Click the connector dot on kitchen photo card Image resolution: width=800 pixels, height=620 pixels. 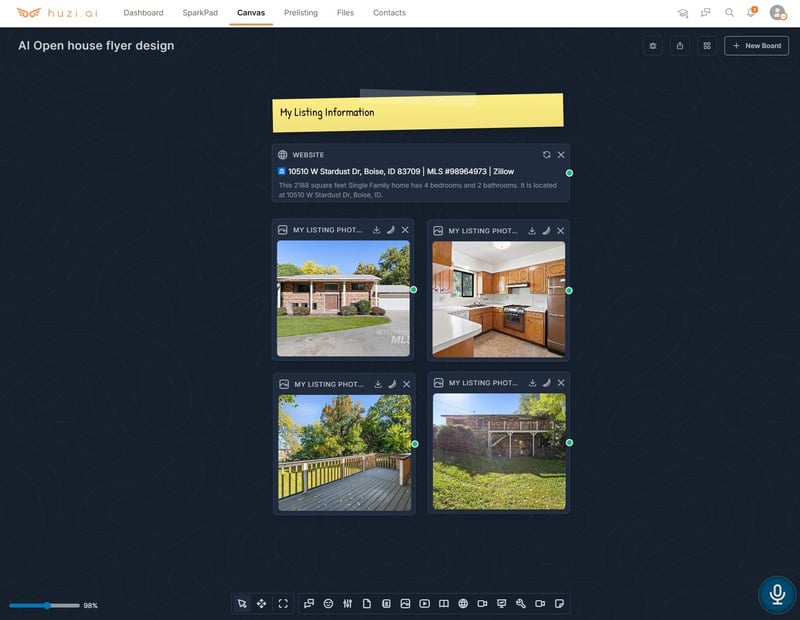569,291
